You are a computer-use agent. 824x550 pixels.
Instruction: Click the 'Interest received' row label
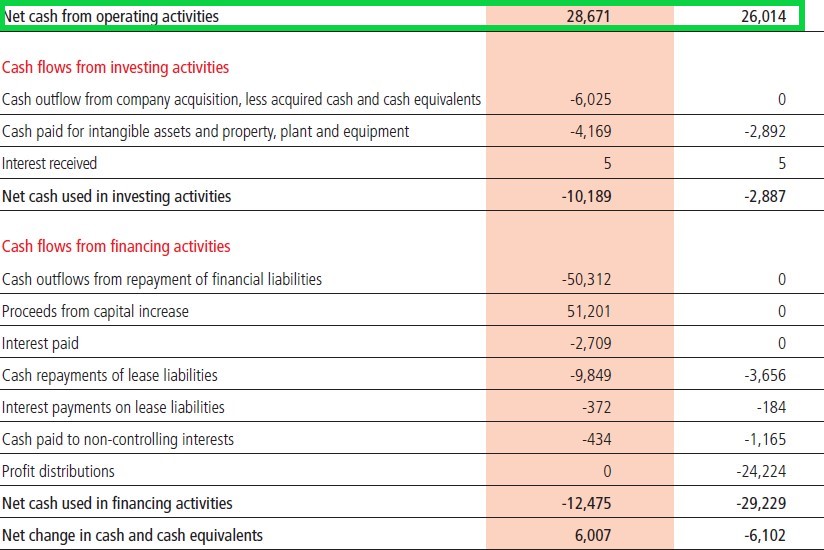coord(50,163)
